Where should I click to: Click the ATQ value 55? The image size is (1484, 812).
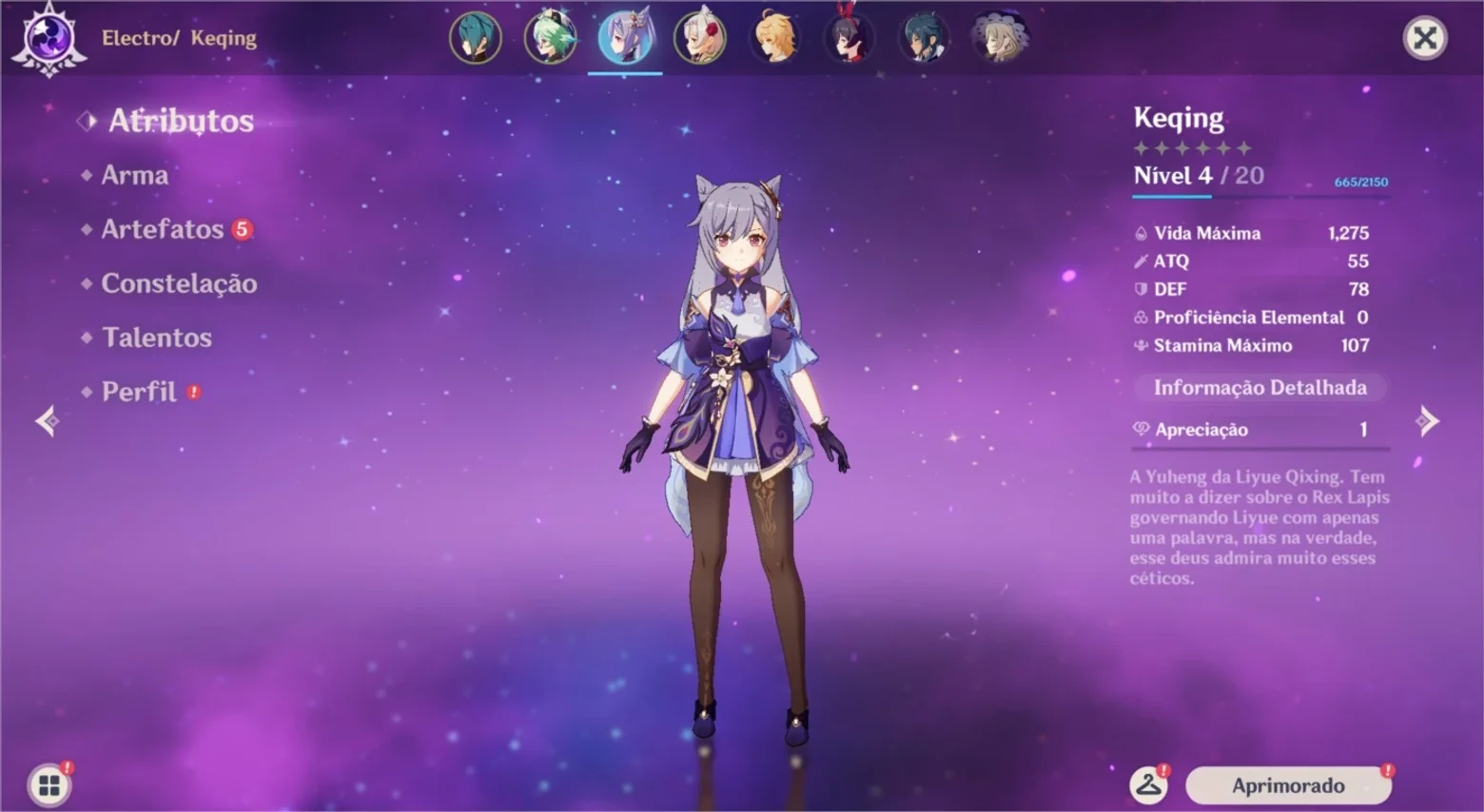click(x=1358, y=261)
